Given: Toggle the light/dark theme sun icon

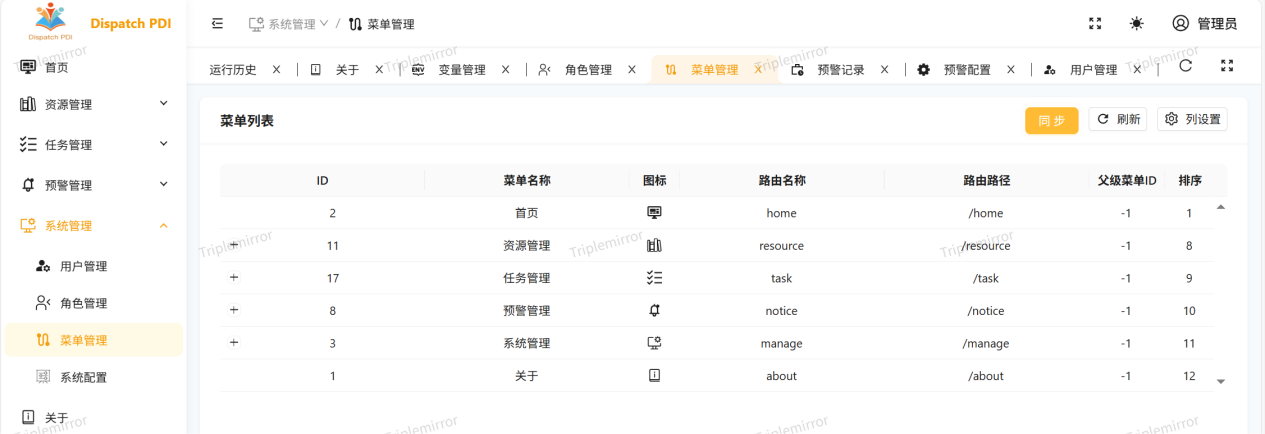Looking at the screenshot, I should pos(1137,24).
